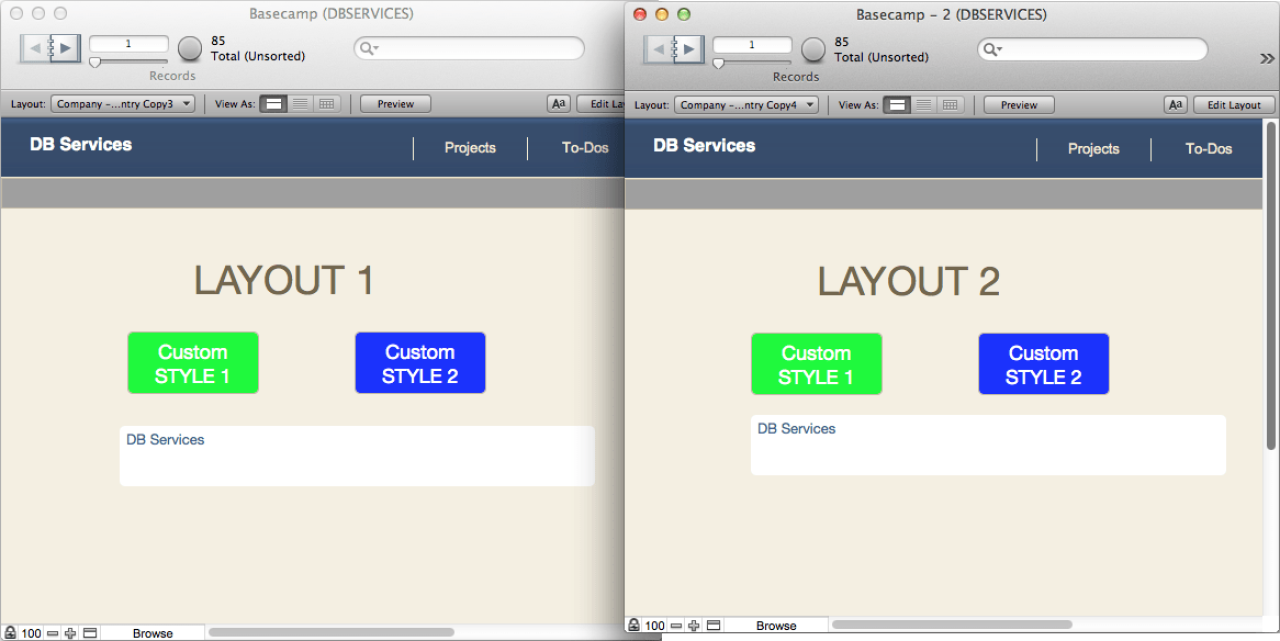Click horizontal scrollbar in Basecamp - 2 window
This screenshot has height=641, width=1280.
(952, 624)
